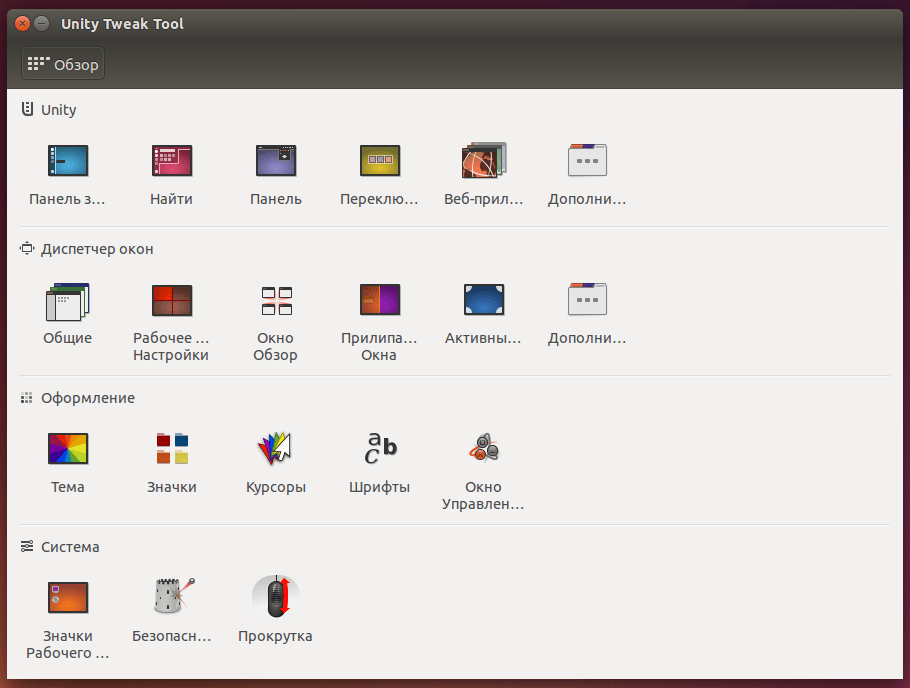Viewport: 910px width, 688px height.
Task: Open the Безопасн… security icon
Action: pos(174,596)
